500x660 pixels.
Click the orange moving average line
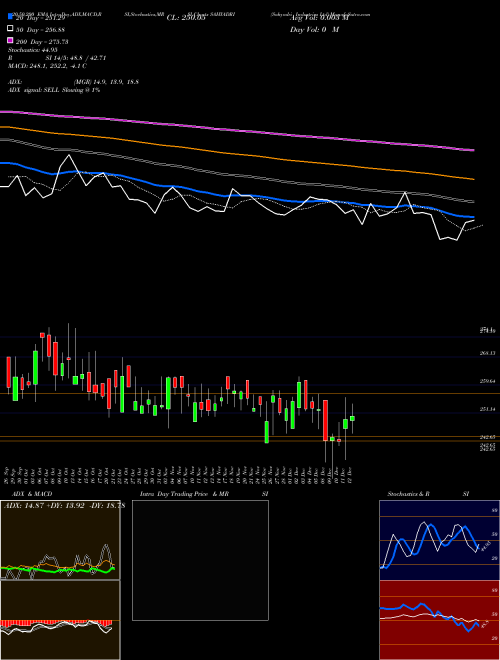point(236,153)
